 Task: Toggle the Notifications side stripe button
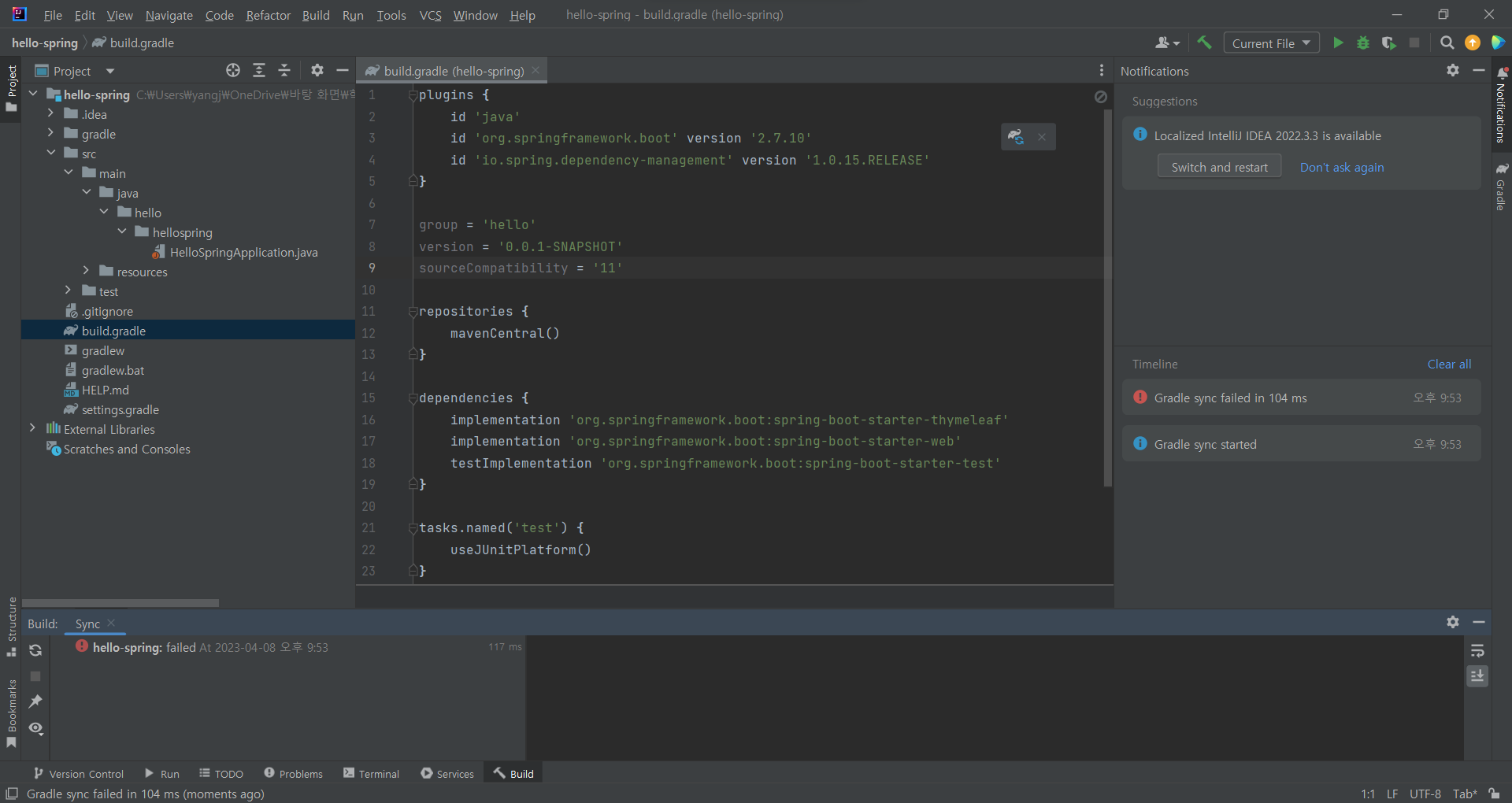coord(1502,105)
